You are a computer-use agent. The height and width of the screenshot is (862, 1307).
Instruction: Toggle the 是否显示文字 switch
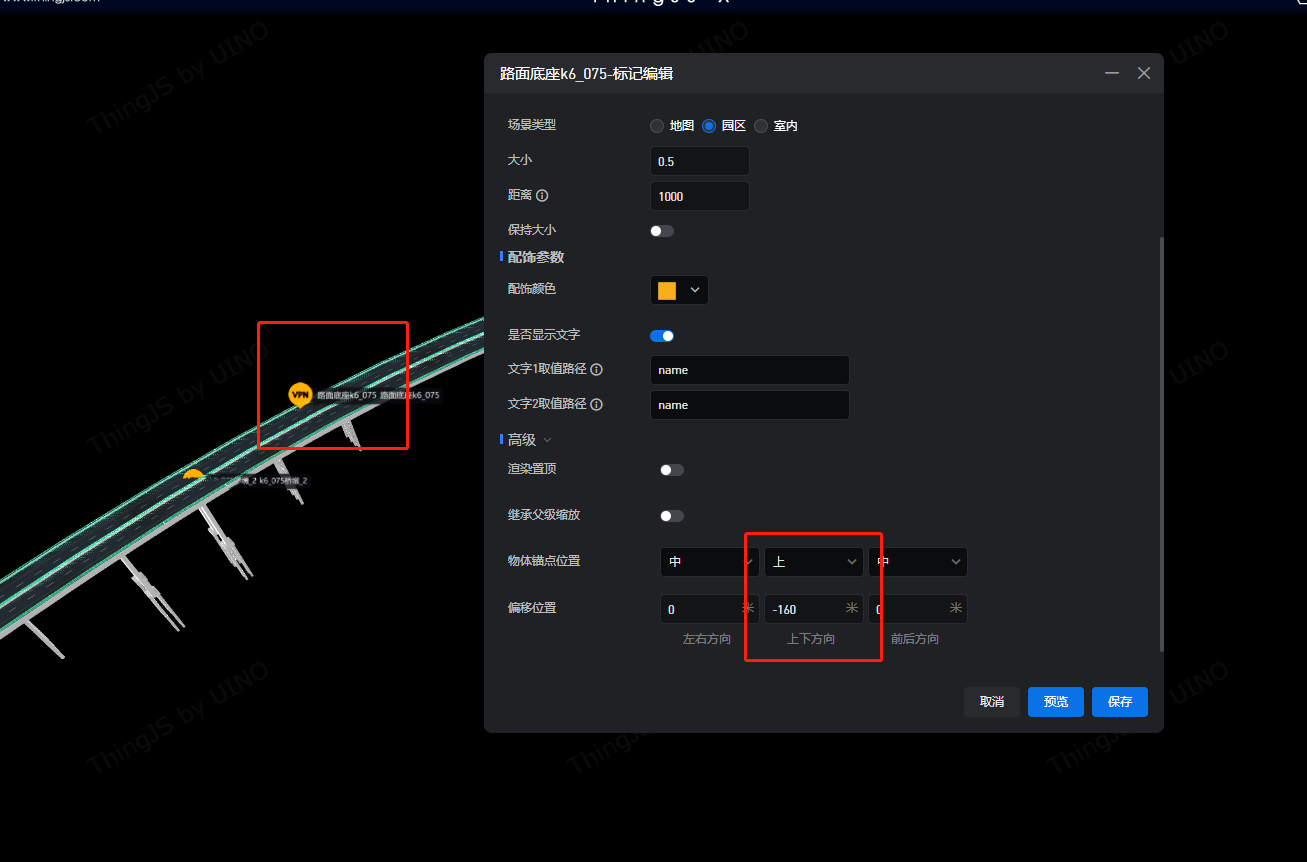662,336
